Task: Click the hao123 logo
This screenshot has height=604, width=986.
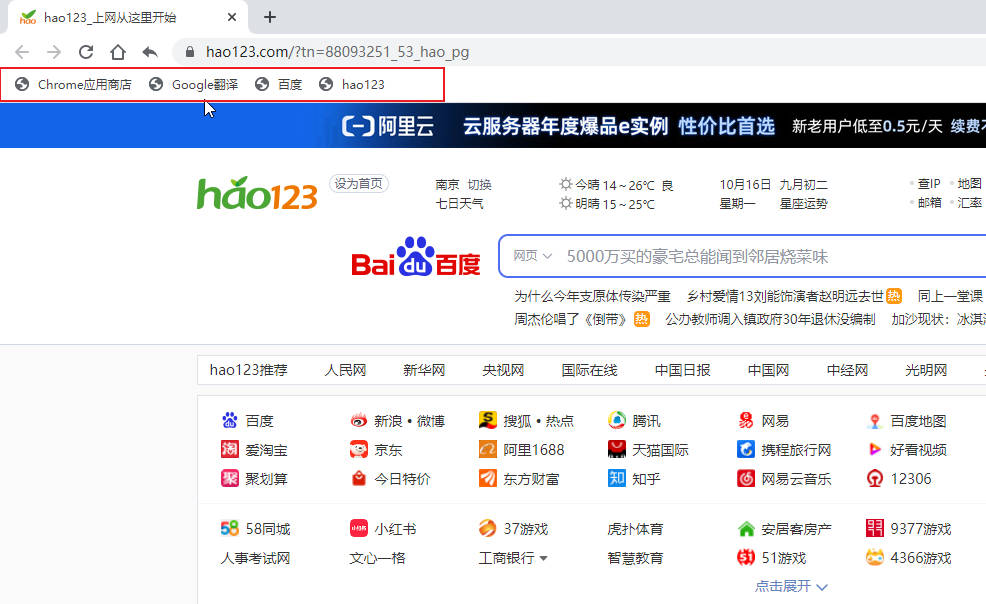Action: 257,194
